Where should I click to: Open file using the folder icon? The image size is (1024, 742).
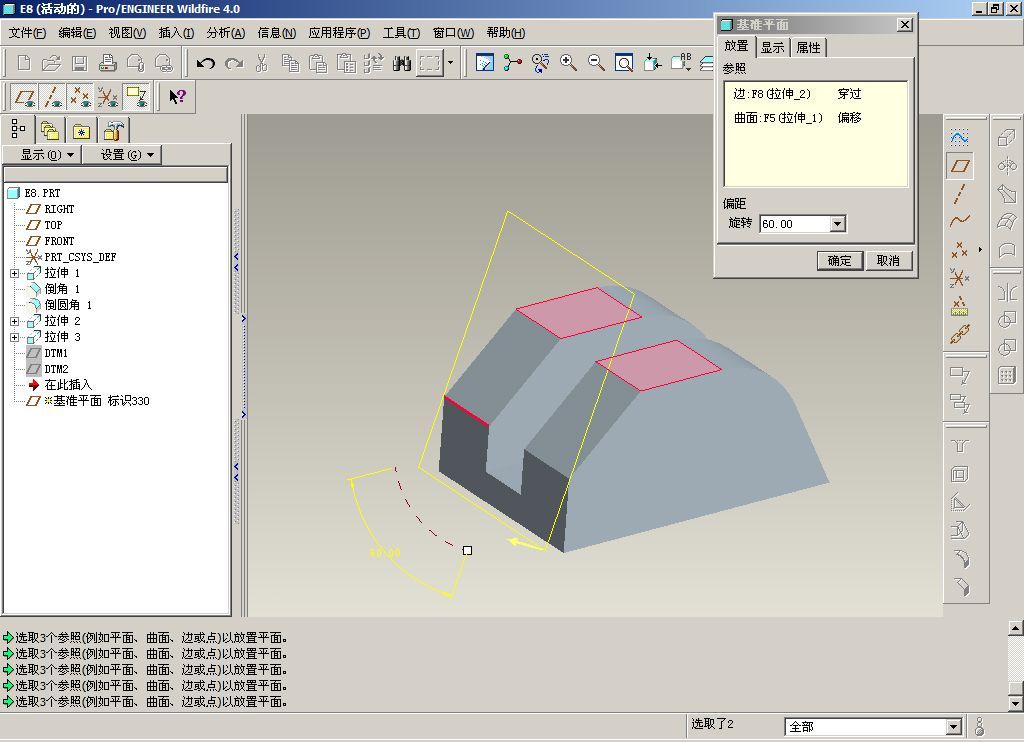(x=51, y=63)
